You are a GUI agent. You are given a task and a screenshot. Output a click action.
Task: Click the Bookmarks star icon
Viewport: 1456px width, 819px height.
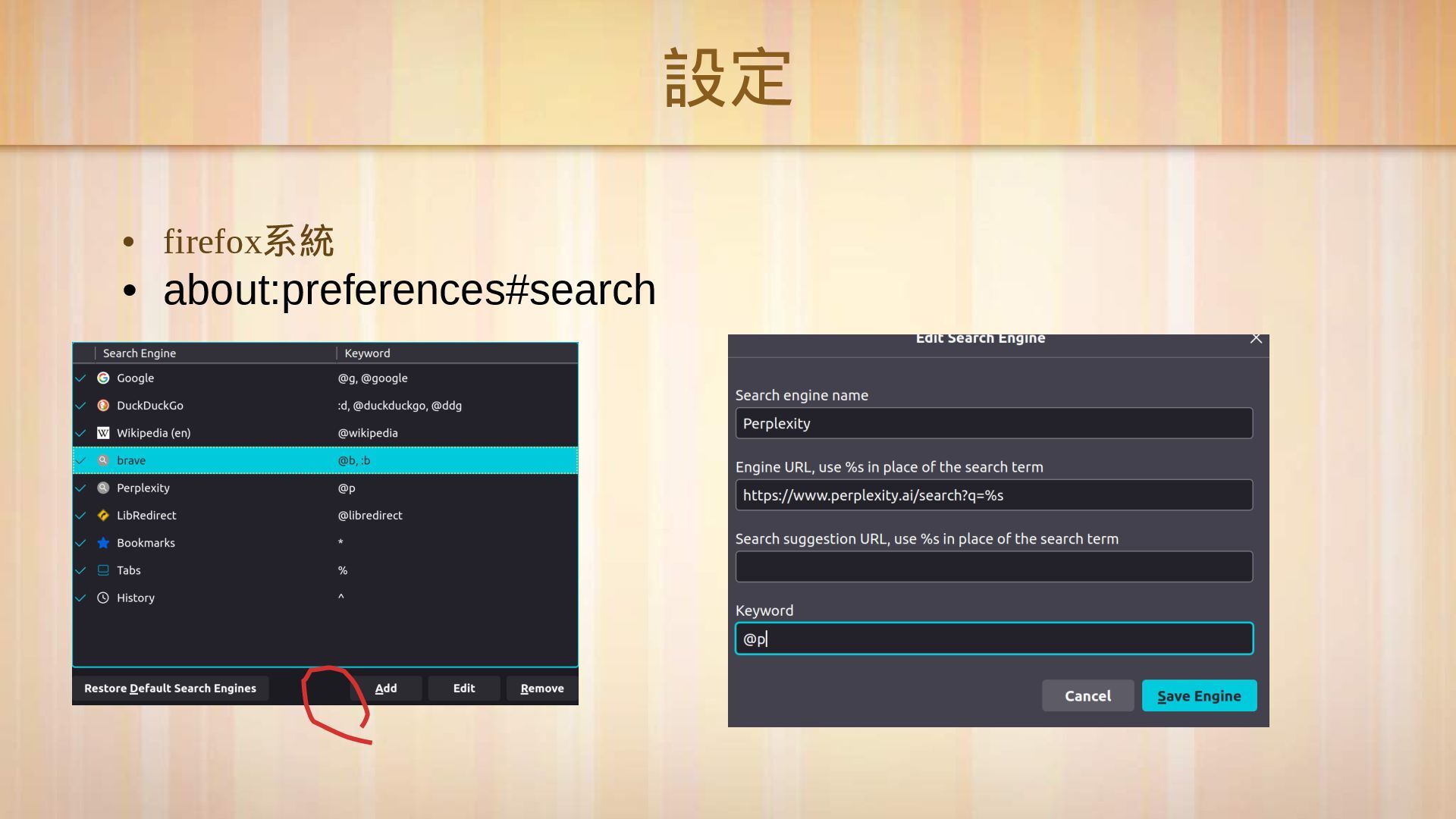click(x=103, y=543)
